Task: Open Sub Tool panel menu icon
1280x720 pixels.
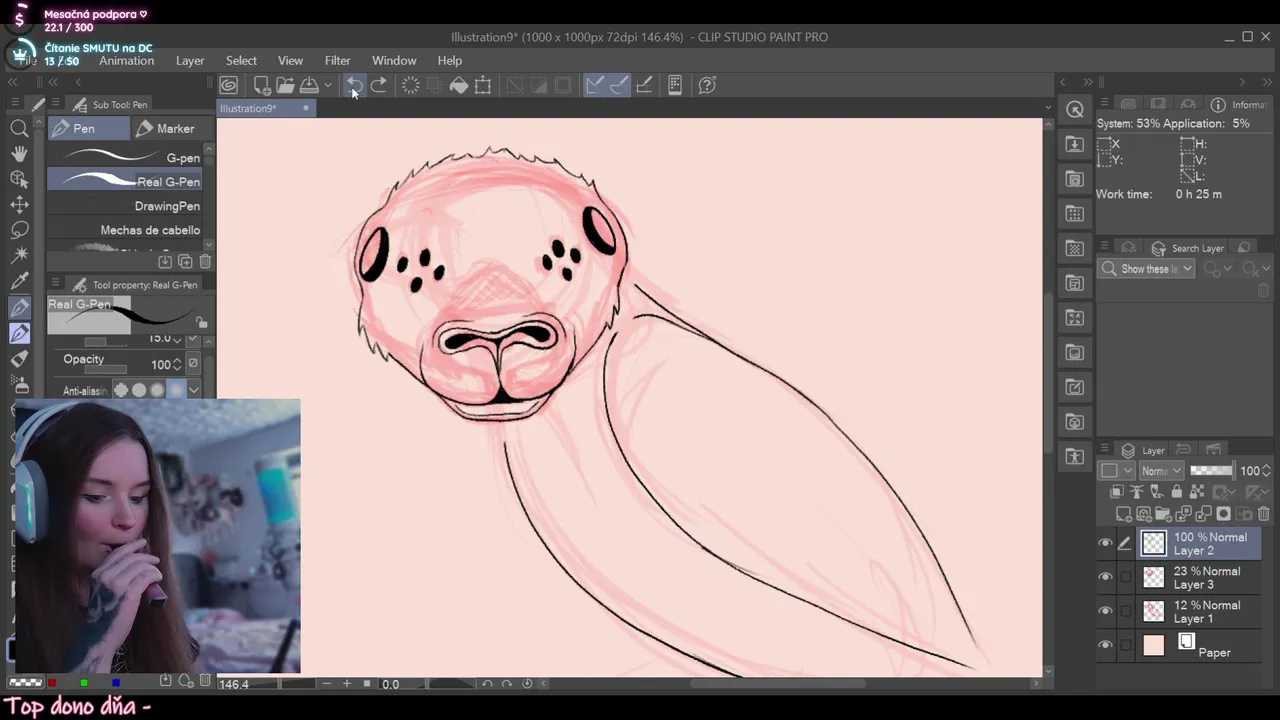Action: [x=55, y=104]
